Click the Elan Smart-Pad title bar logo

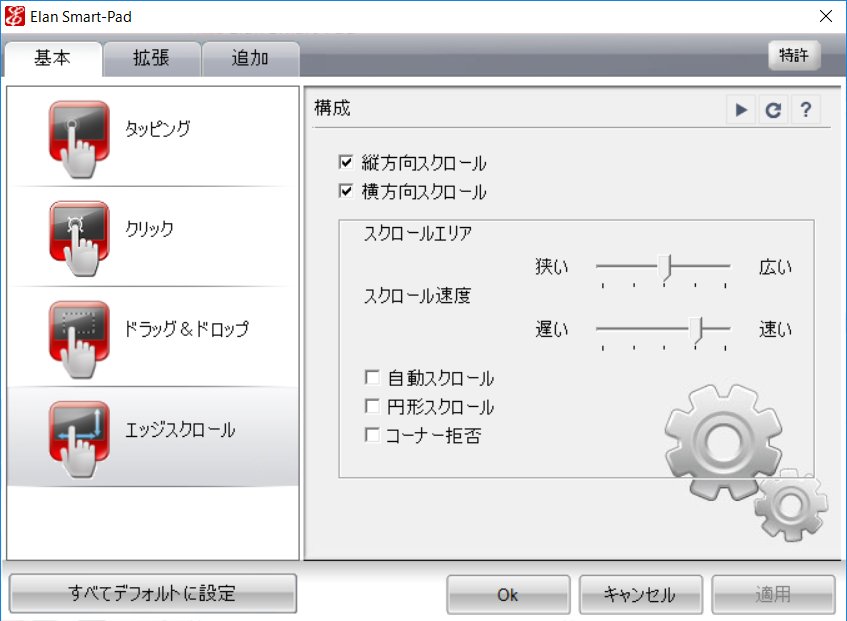pyautogui.click(x=15, y=17)
